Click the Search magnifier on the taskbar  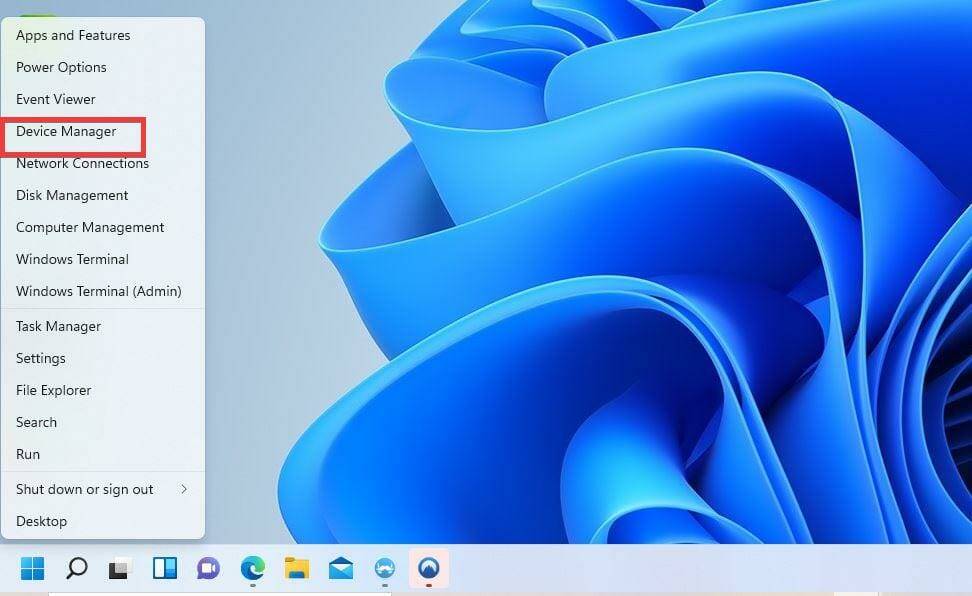click(75, 568)
